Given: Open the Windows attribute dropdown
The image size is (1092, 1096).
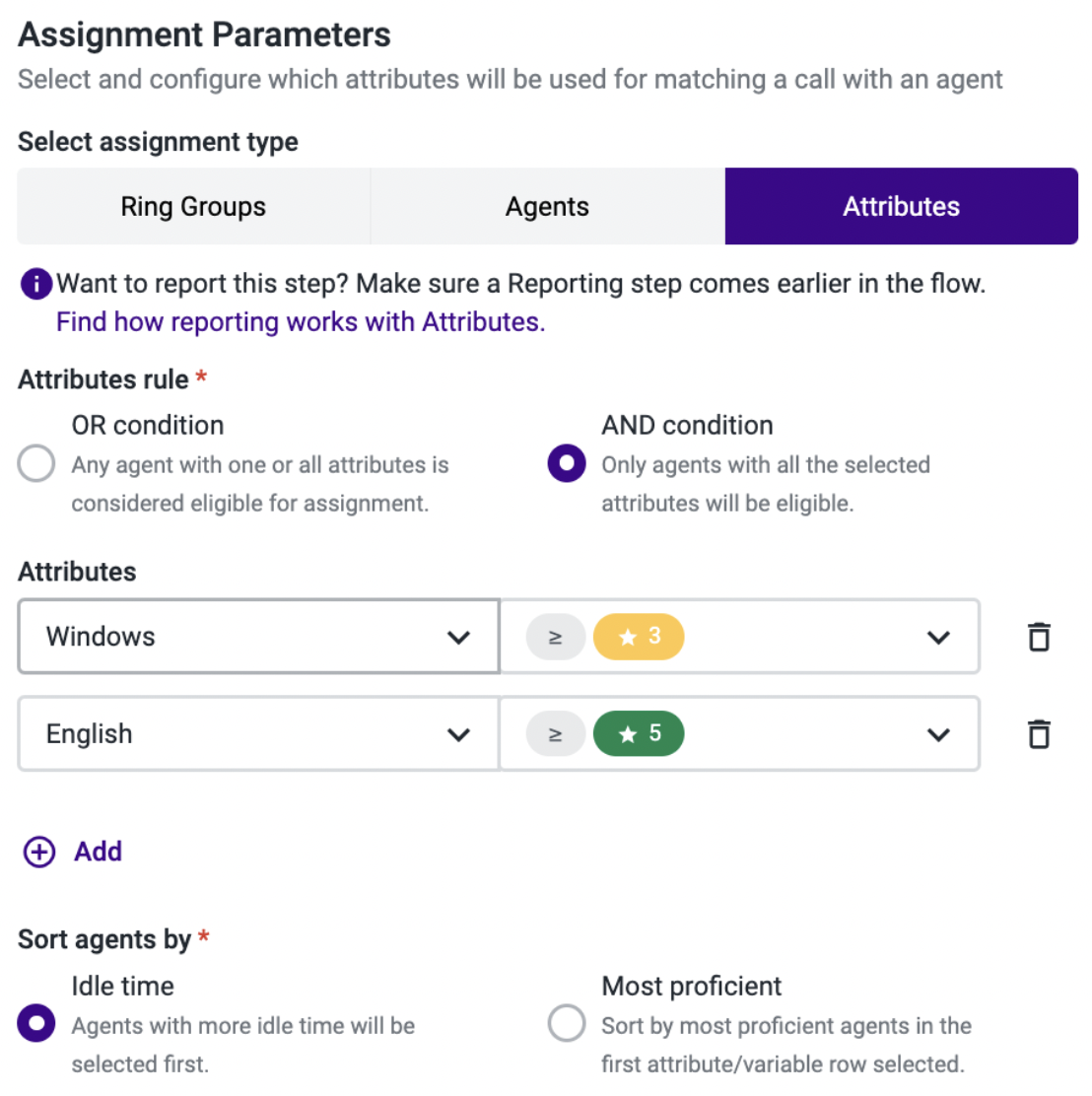Looking at the screenshot, I should [x=258, y=636].
